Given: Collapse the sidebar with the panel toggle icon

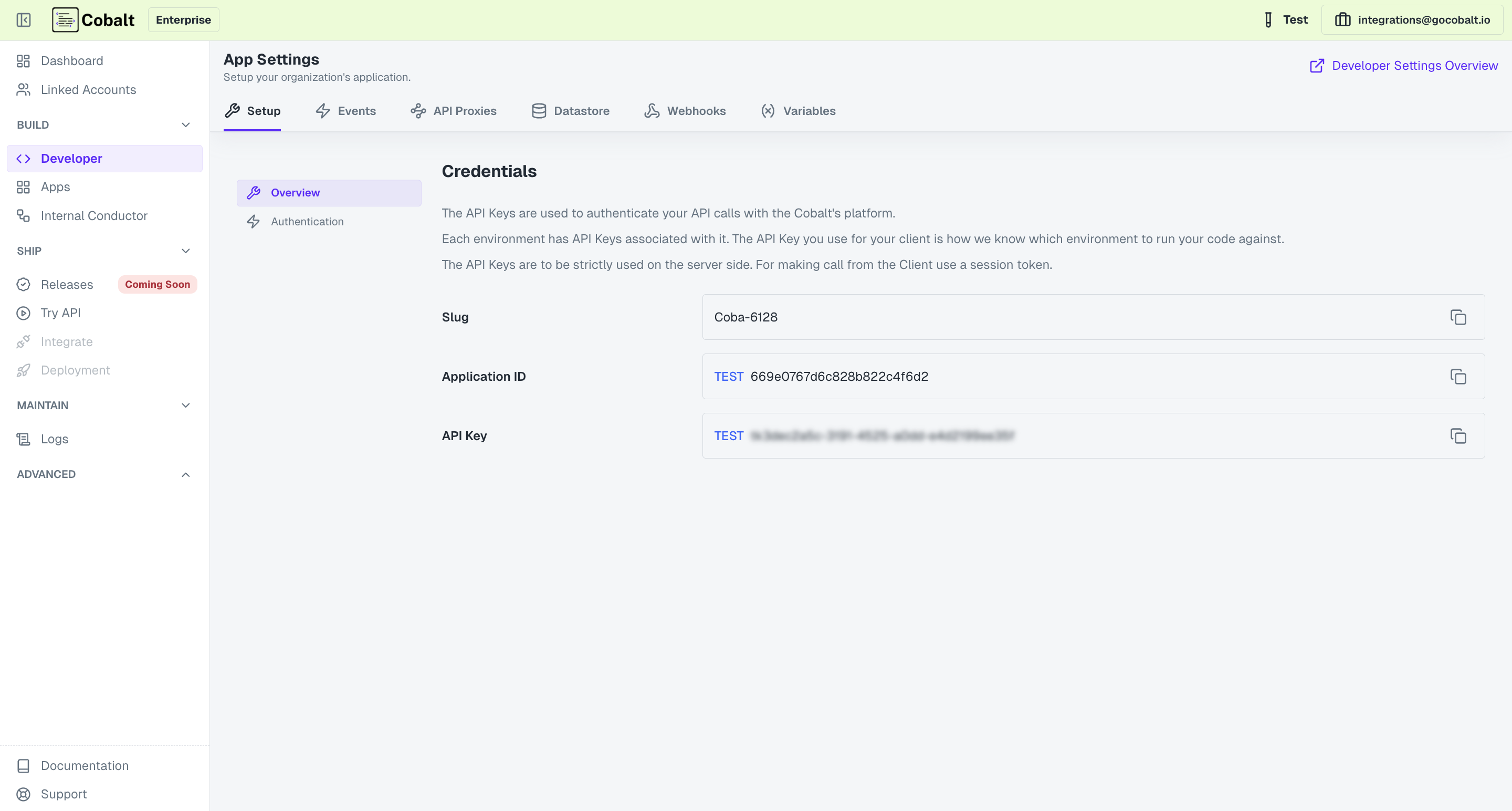Looking at the screenshot, I should click(24, 19).
